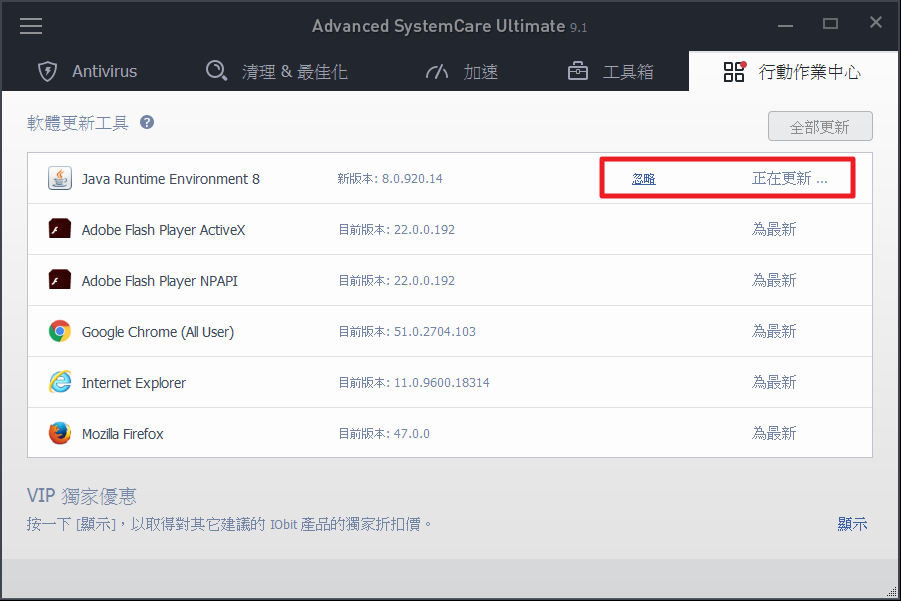This screenshot has width=901, height=601.
Task: Switch to the Antivirus tab
Action: (x=87, y=72)
